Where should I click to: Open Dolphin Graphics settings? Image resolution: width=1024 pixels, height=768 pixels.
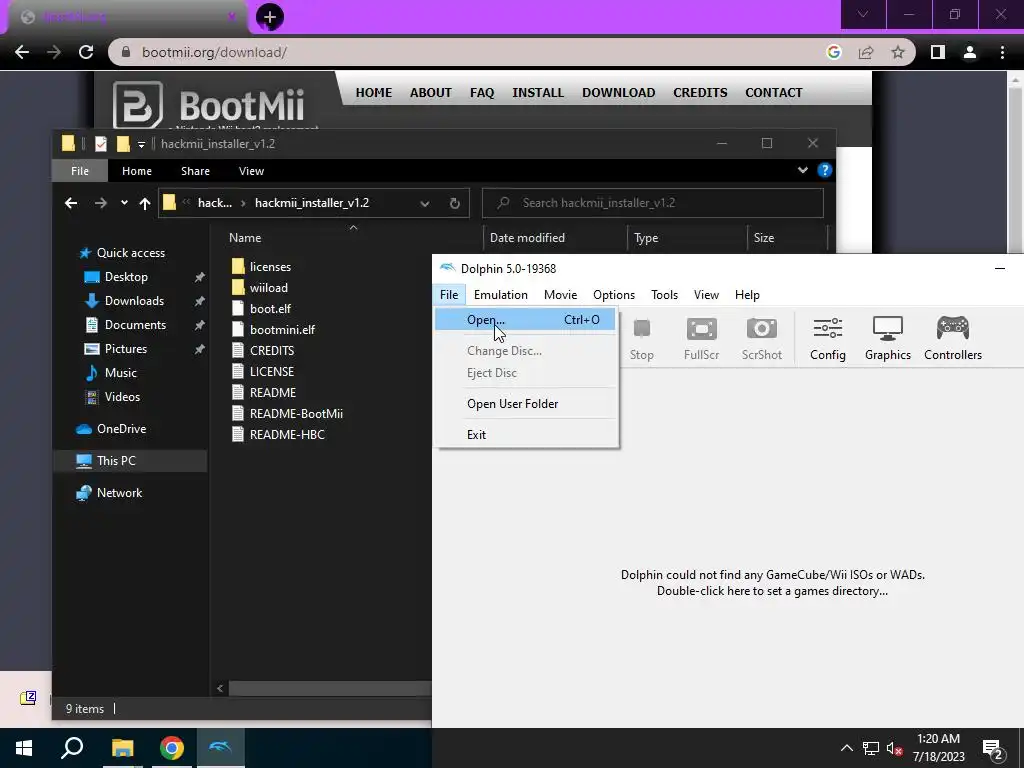point(888,339)
